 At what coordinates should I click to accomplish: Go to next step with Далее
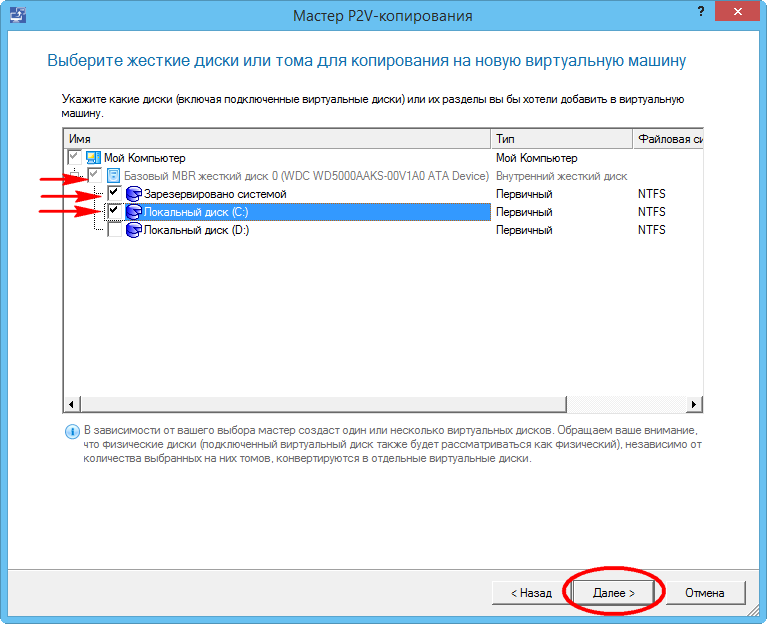(x=613, y=593)
